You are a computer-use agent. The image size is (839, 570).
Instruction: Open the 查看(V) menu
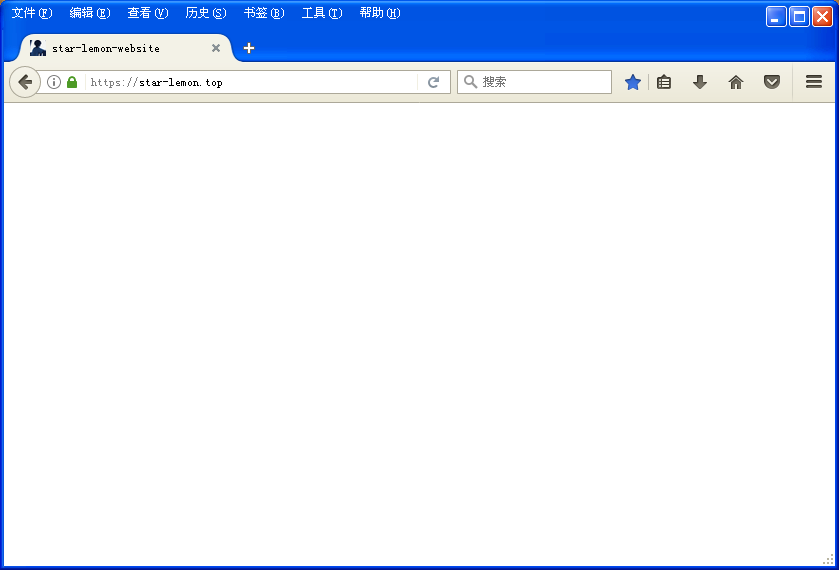148,13
